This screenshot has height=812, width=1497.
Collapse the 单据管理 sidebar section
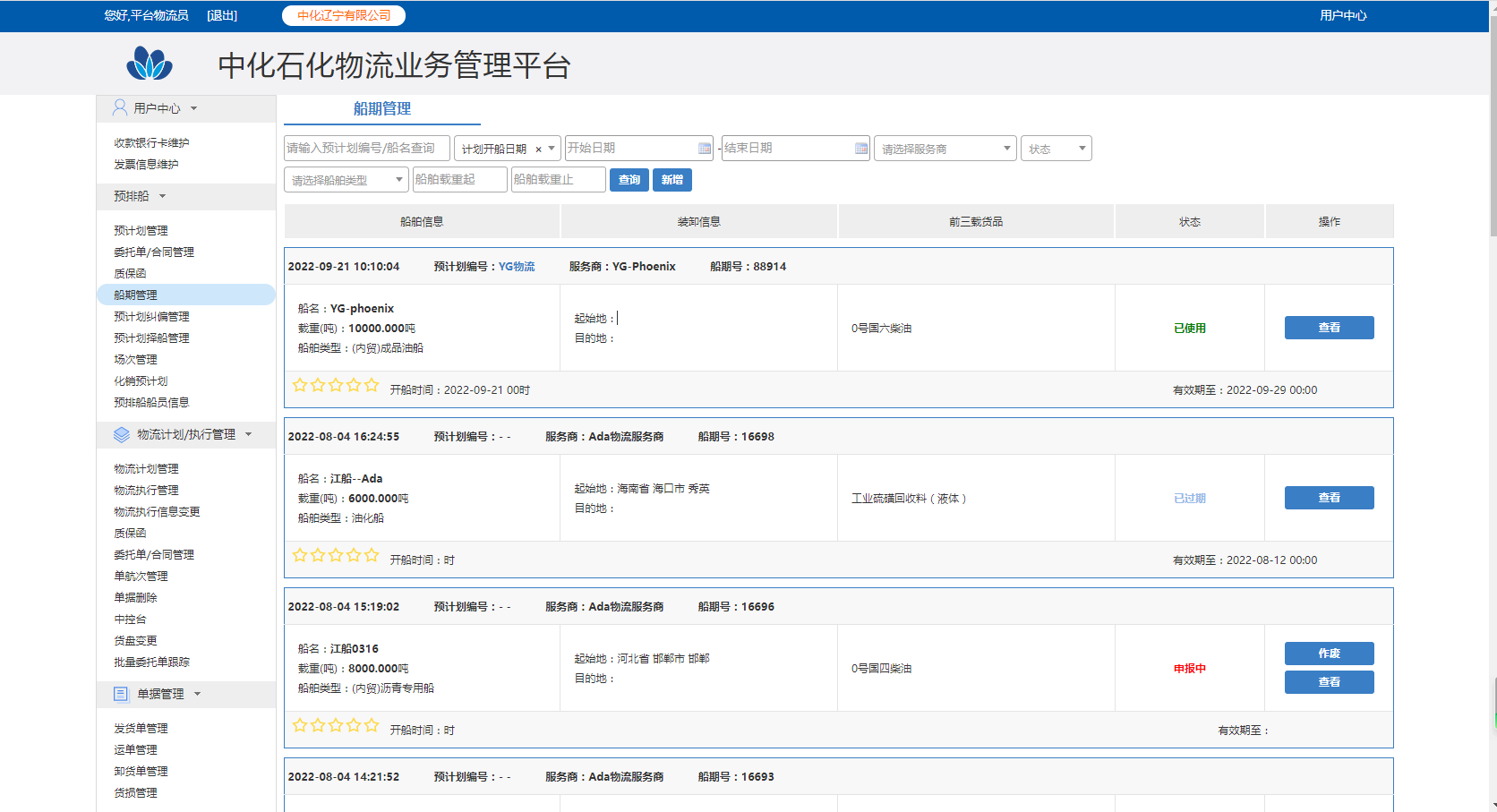197,694
